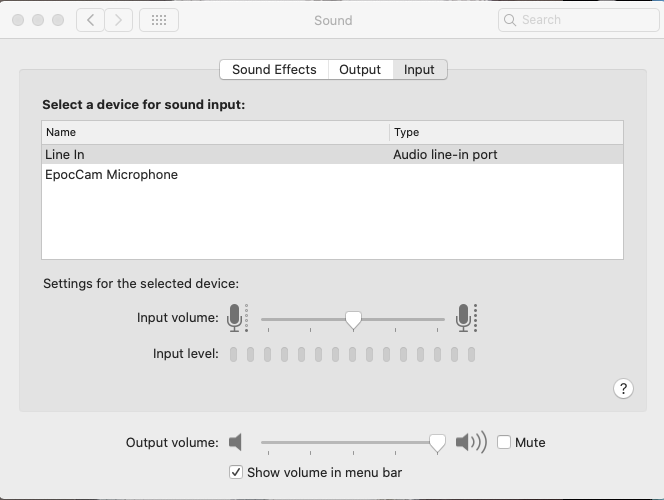Select EpocCam Microphone input device

[x=332, y=174]
